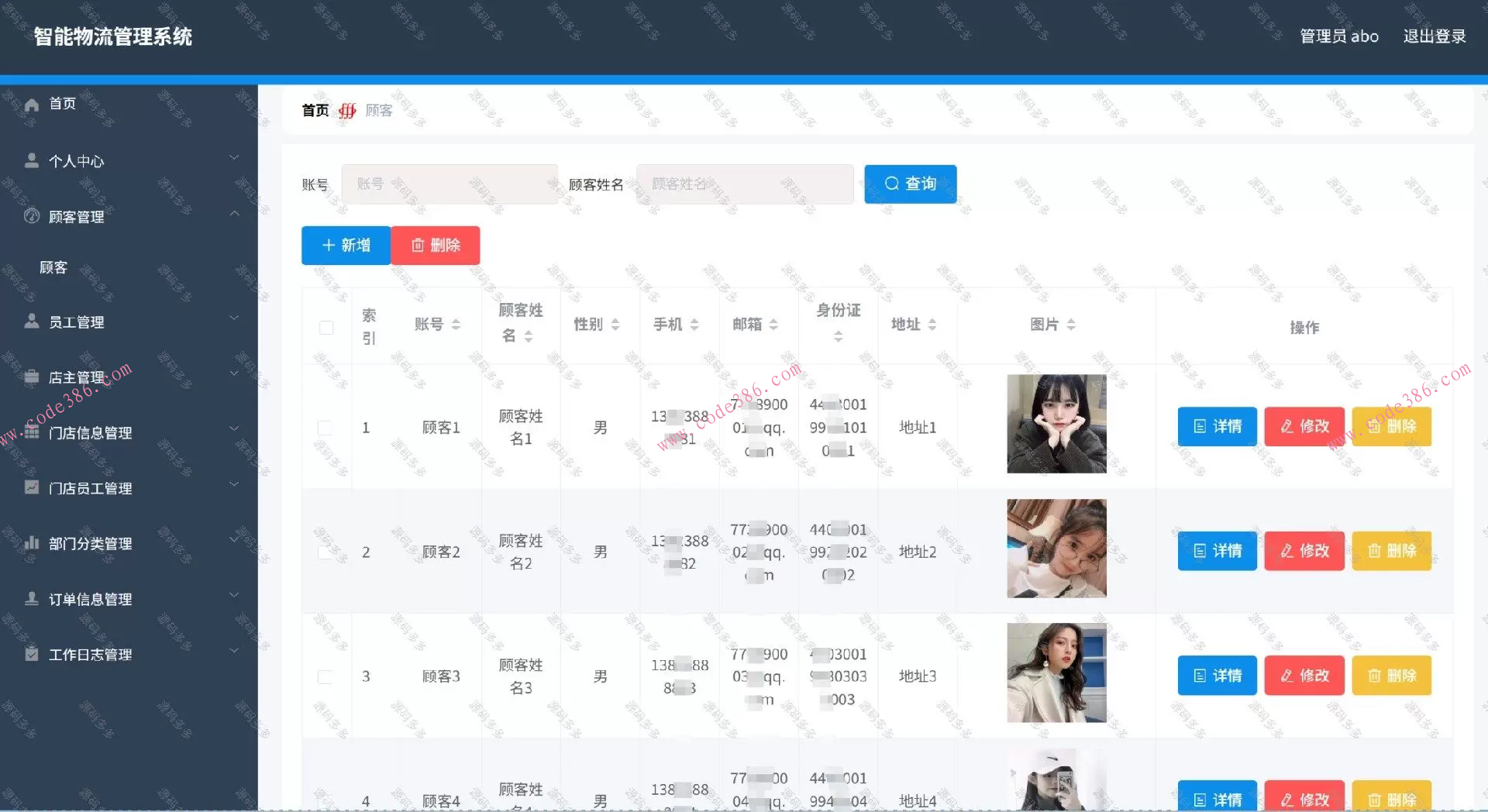
Task: Expand the 订单信息管理 menu
Action: pos(234,595)
